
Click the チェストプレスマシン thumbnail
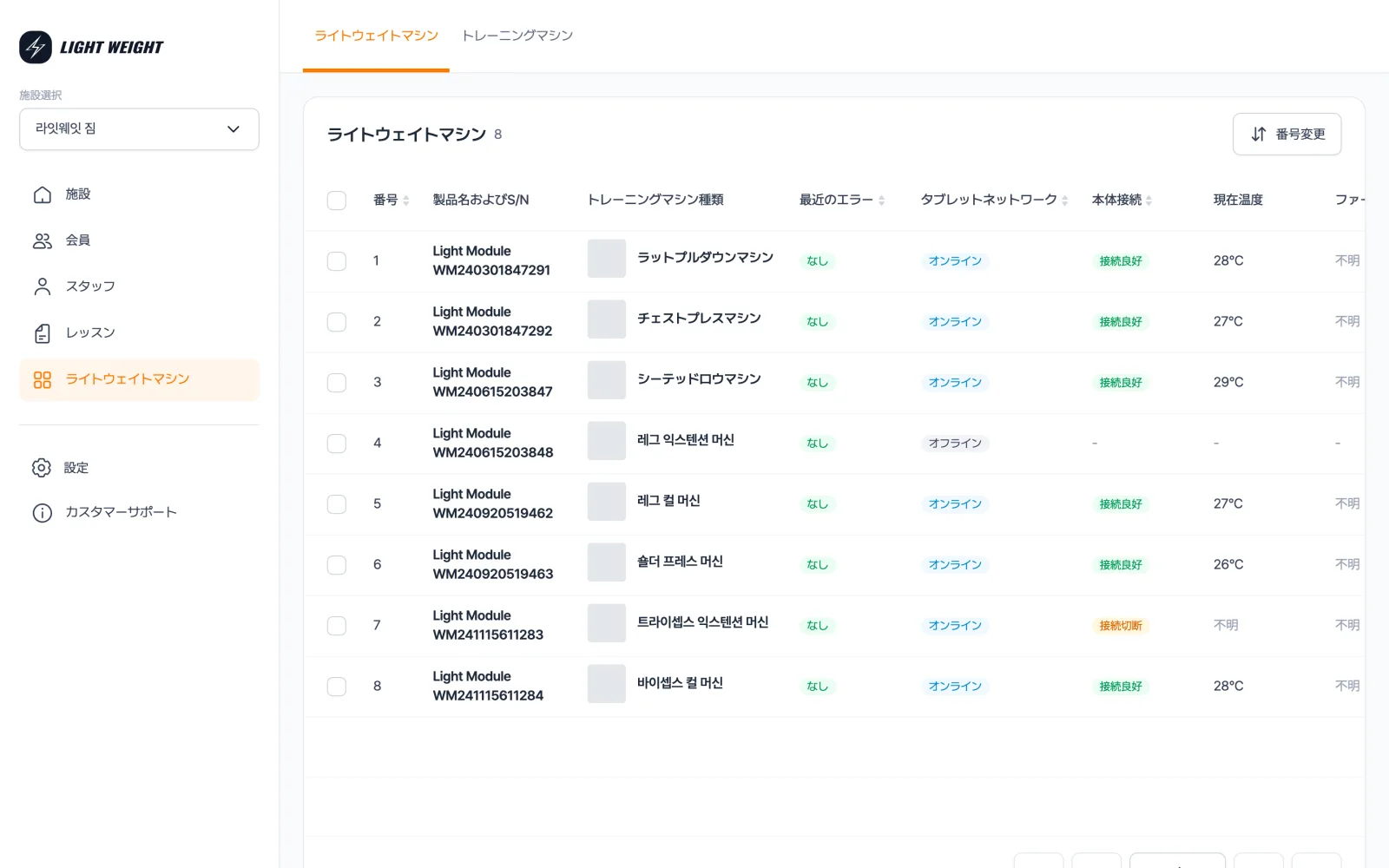(606, 319)
